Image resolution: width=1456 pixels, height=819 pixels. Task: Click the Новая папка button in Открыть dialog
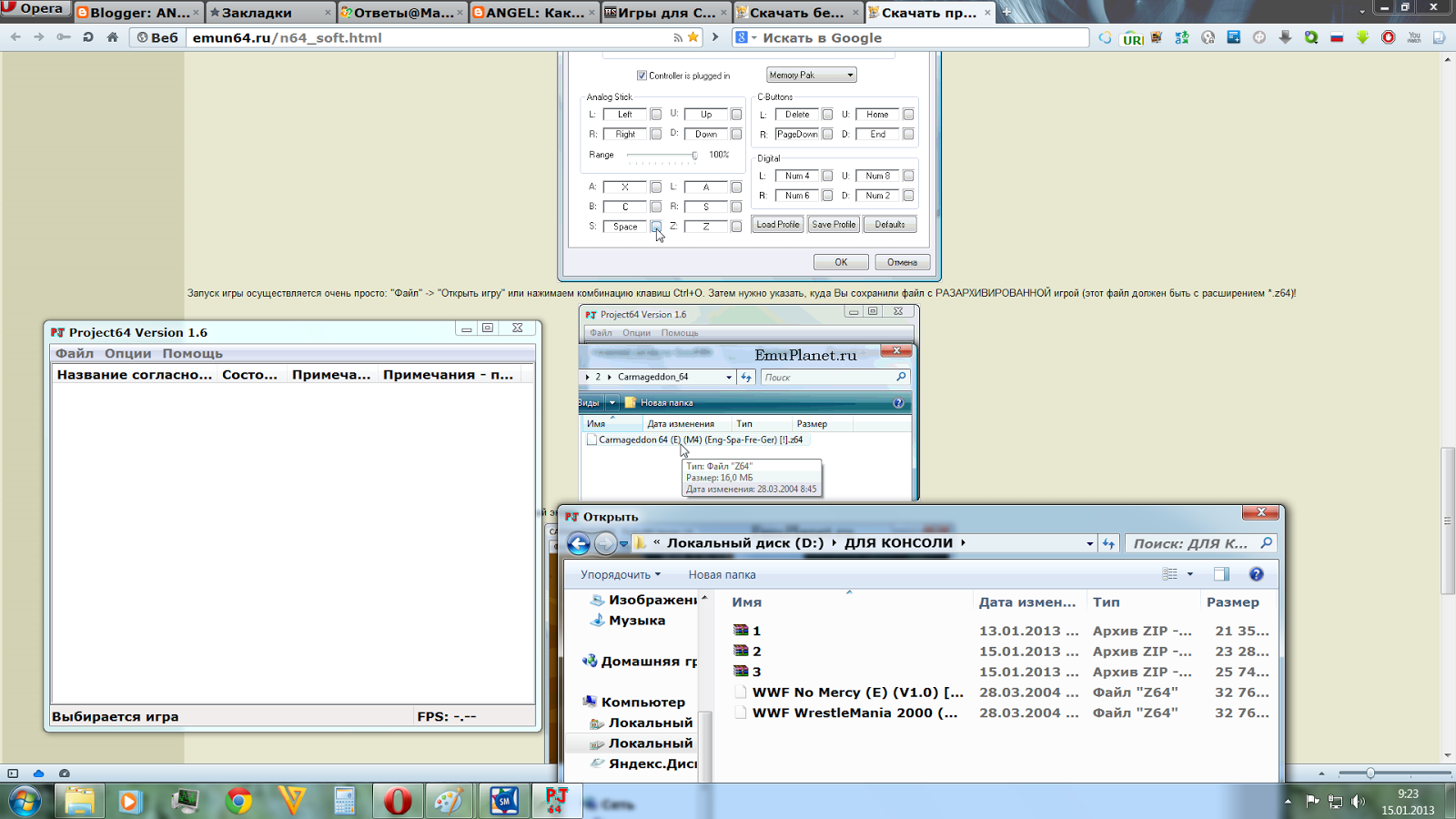pos(722,574)
